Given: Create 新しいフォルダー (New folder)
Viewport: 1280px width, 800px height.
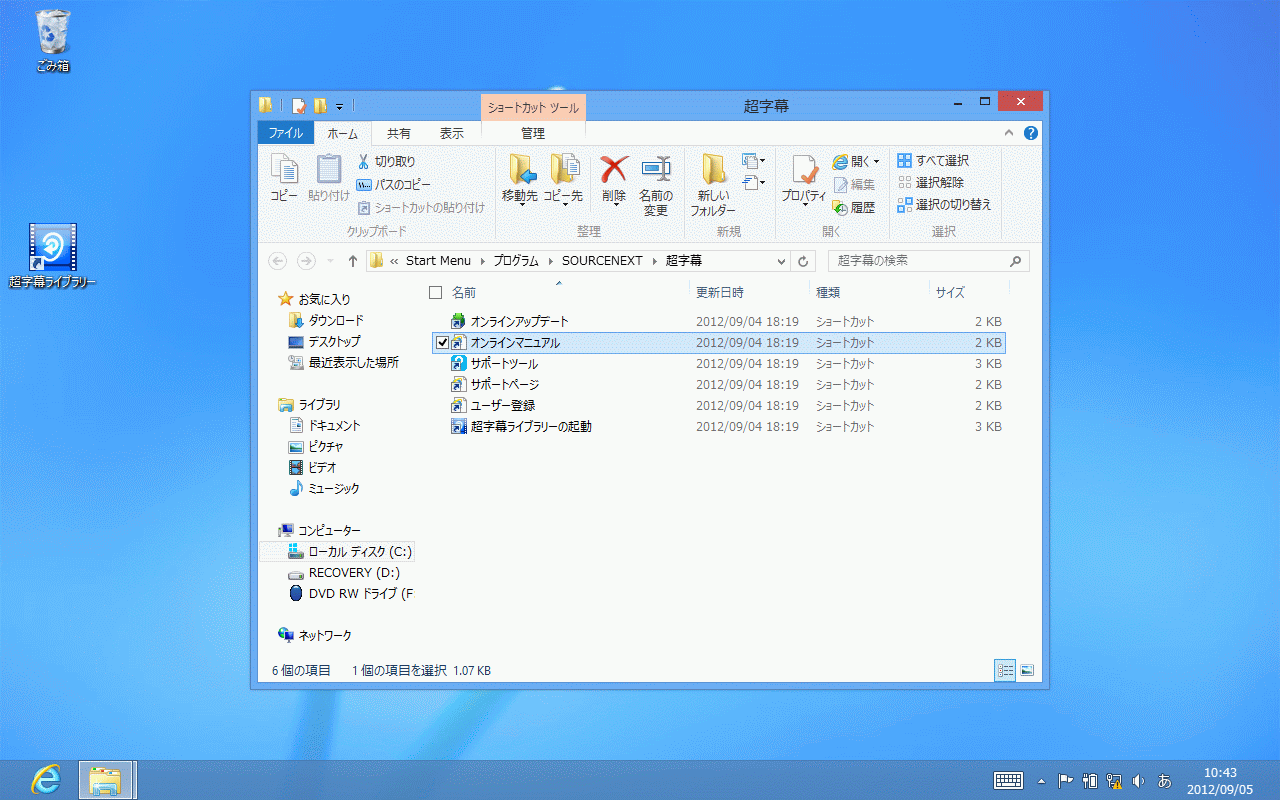Looking at the screenshot, I should tap(713, 186).
